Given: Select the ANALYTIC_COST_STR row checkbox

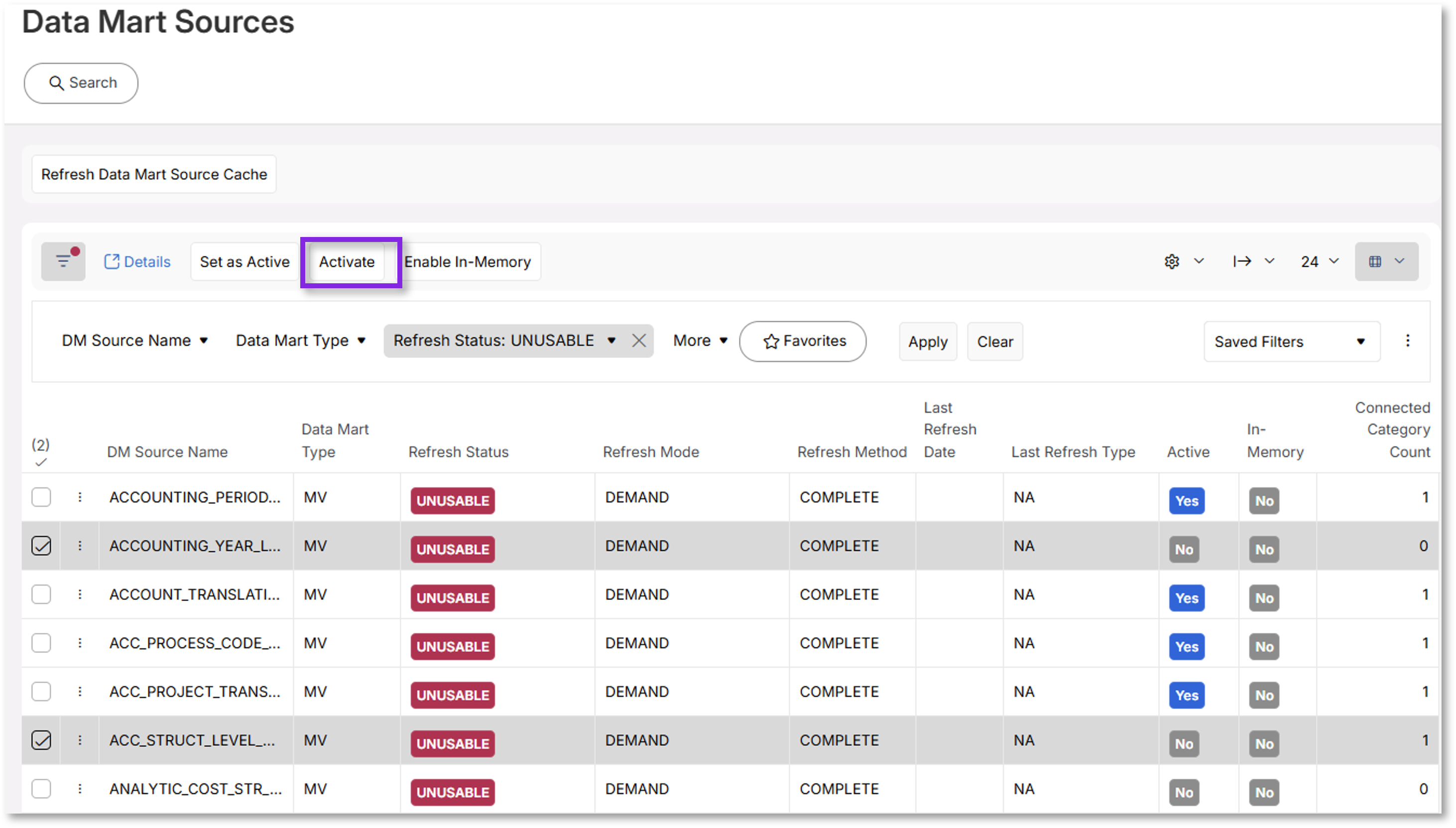Looking at the screenshot, I should click(x=41, y=789).
